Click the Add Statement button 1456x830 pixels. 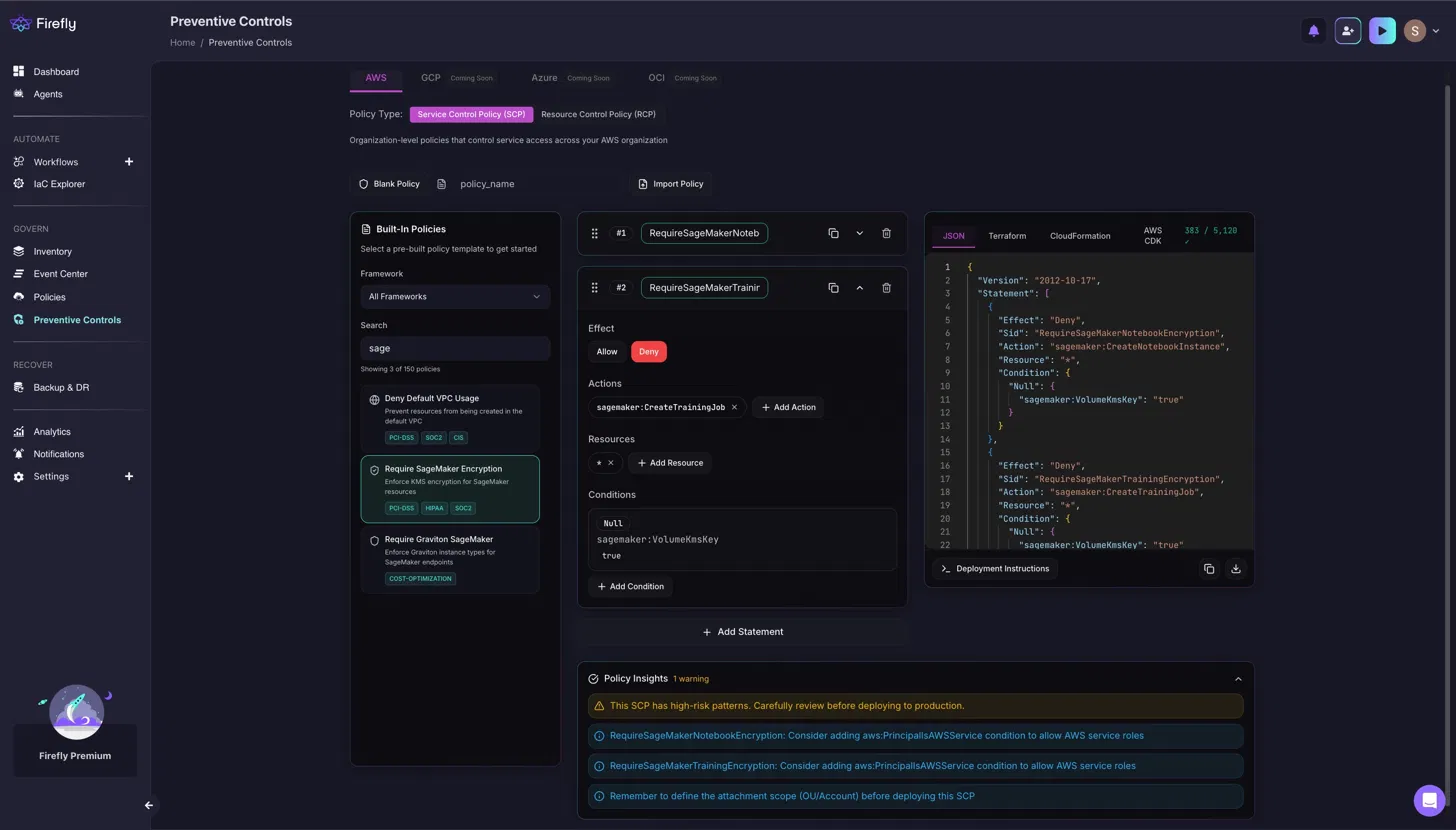pyautogui.click(x=742, y=632)
